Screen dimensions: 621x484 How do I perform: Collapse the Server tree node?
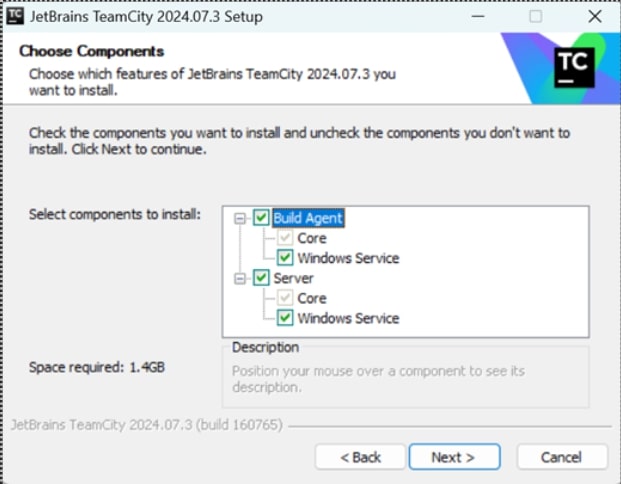[x=240, y=278]
